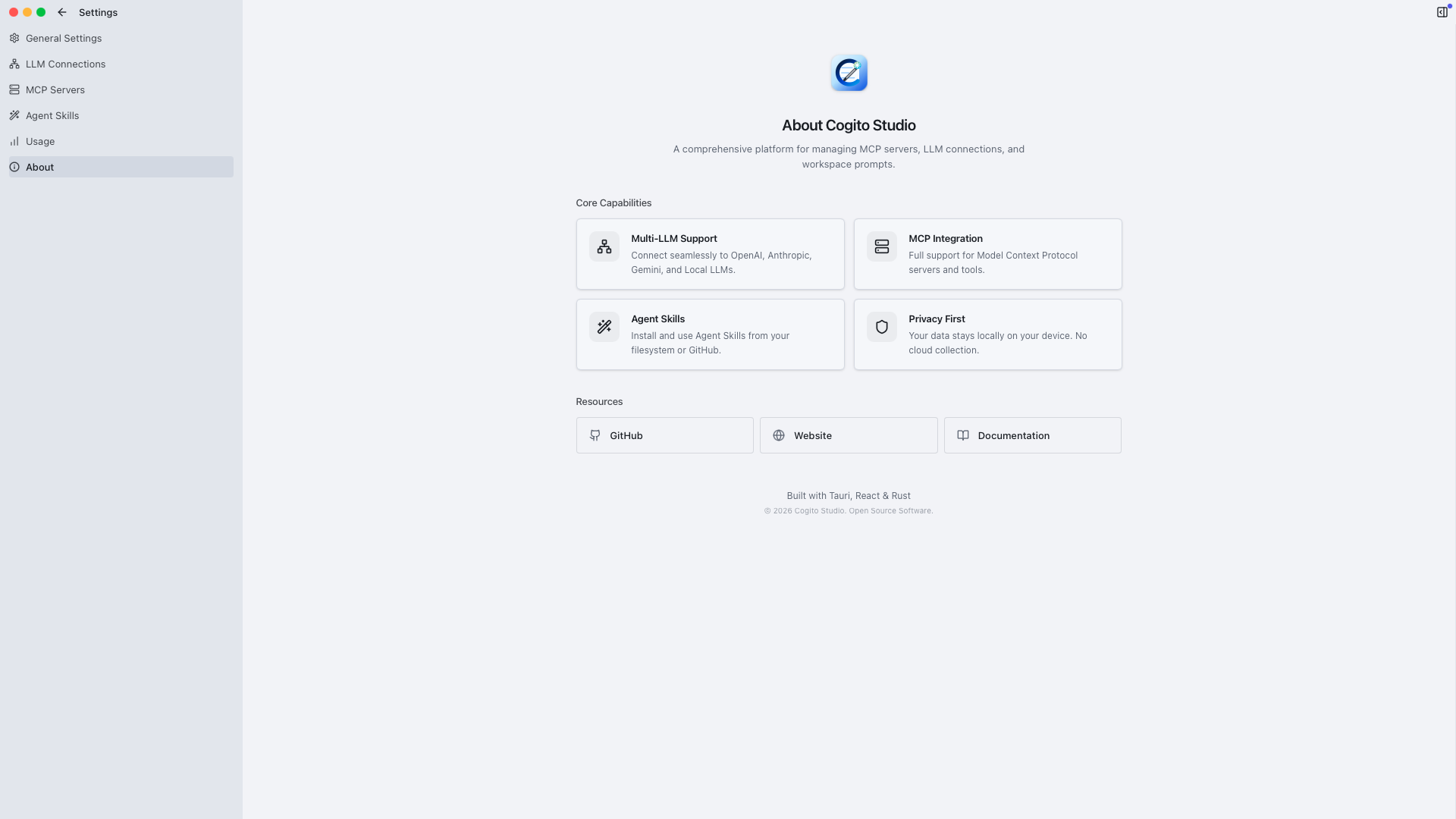1456x819 pixels.
Task: Click the 'comprehensive platform' description text
Action: (849, 156)
